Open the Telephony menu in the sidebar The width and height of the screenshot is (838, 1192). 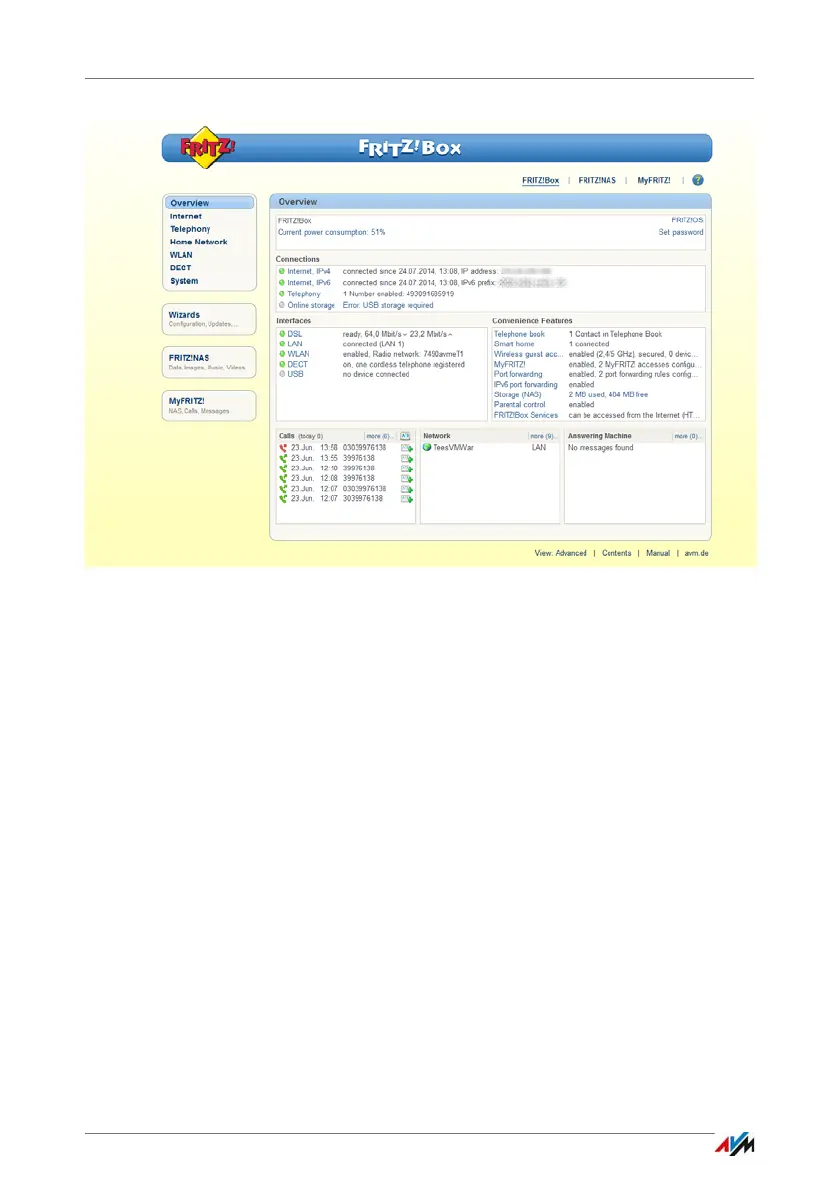click(x=190, y=230)
